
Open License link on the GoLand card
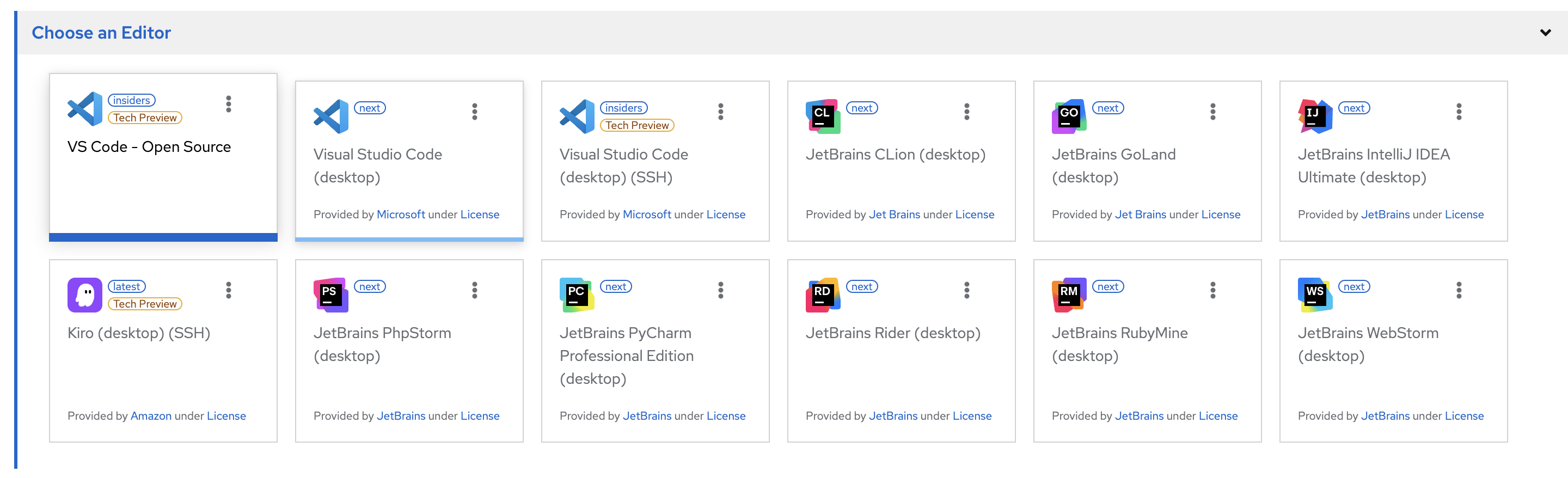tap(1221, 215)
